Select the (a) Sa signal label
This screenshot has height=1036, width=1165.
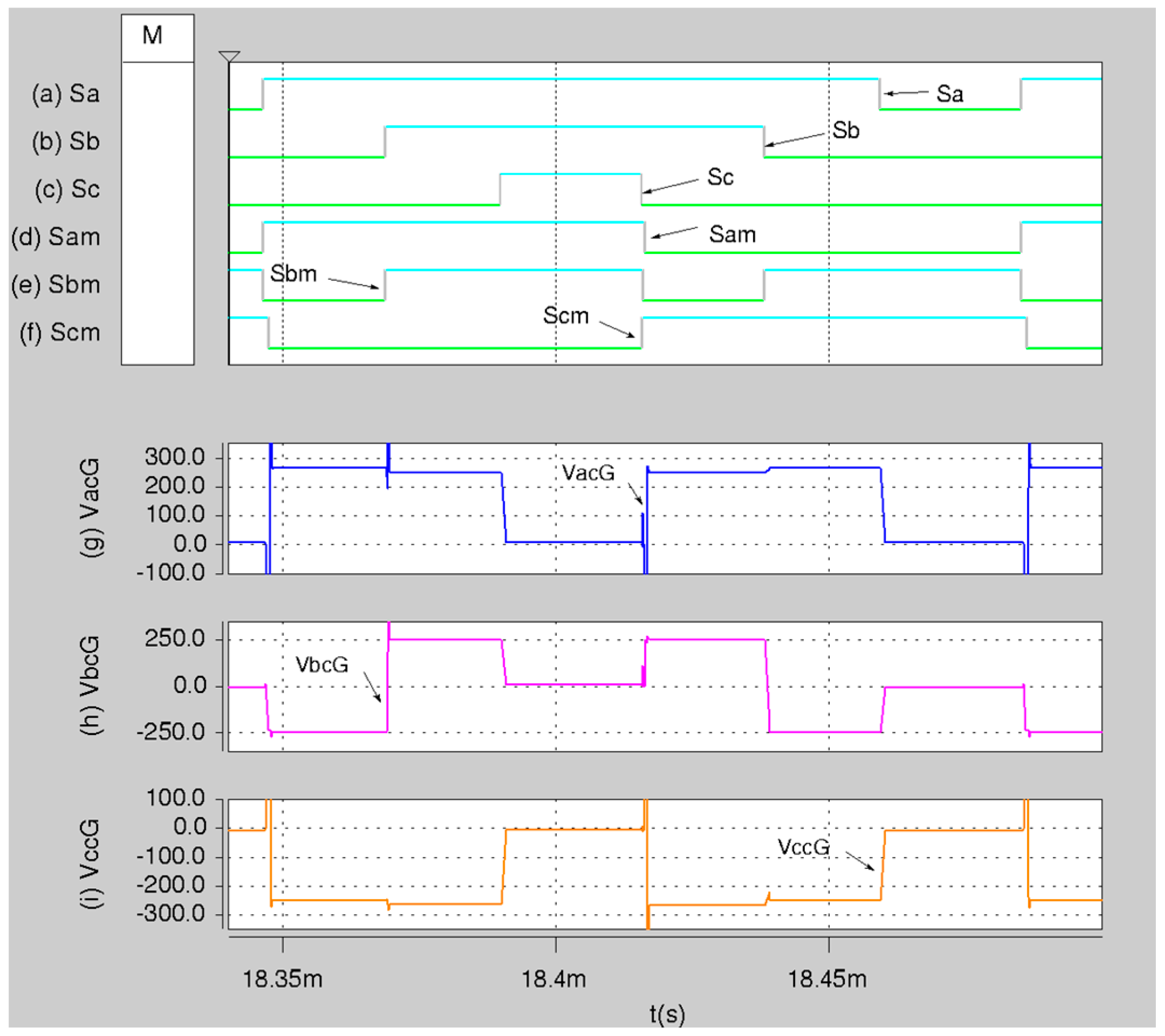click(x=66, y=94)
